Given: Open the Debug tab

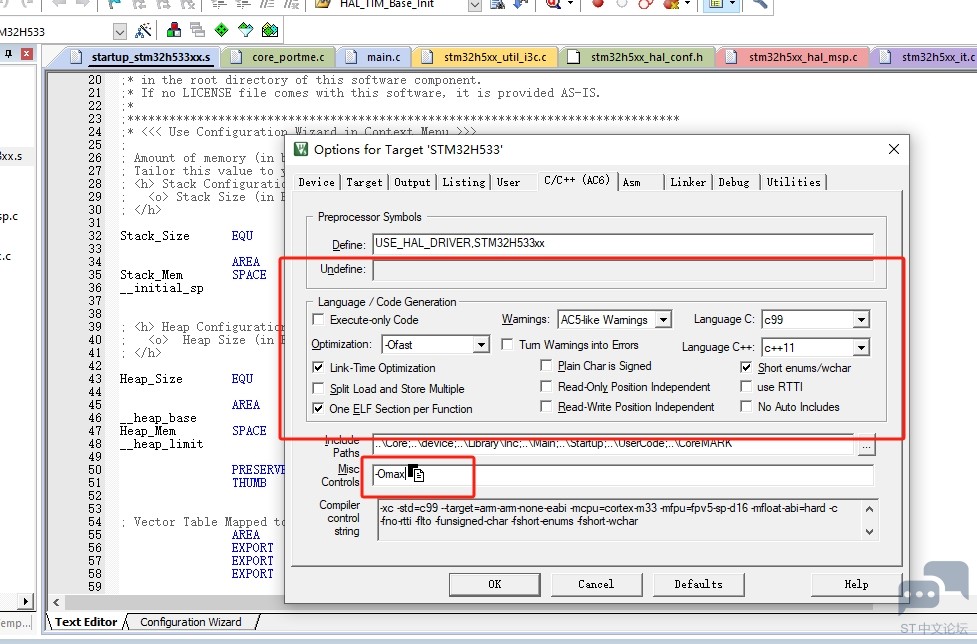Looking at the screenshot, I should 734,182.
